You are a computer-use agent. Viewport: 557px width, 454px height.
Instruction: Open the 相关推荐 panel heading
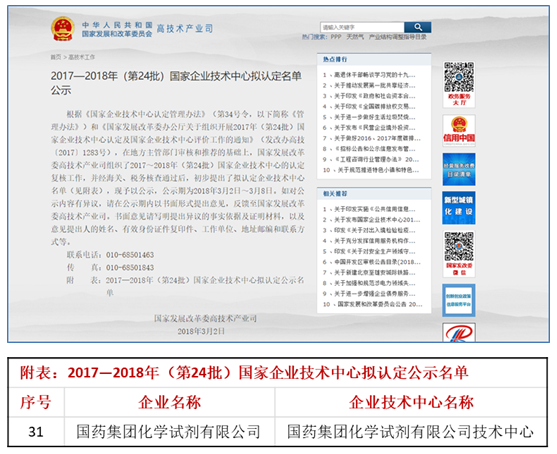(335, 194)
